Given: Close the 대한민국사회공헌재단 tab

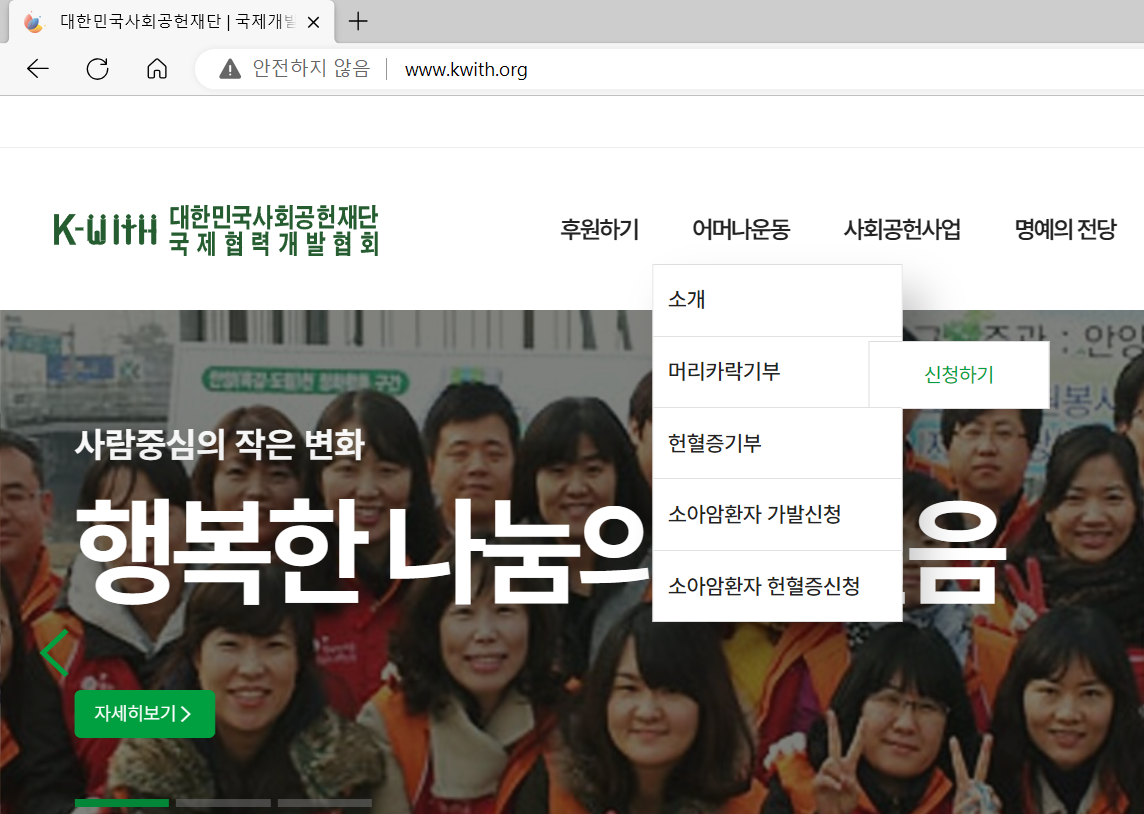Looking at the screenshot, I should point(314,23).
